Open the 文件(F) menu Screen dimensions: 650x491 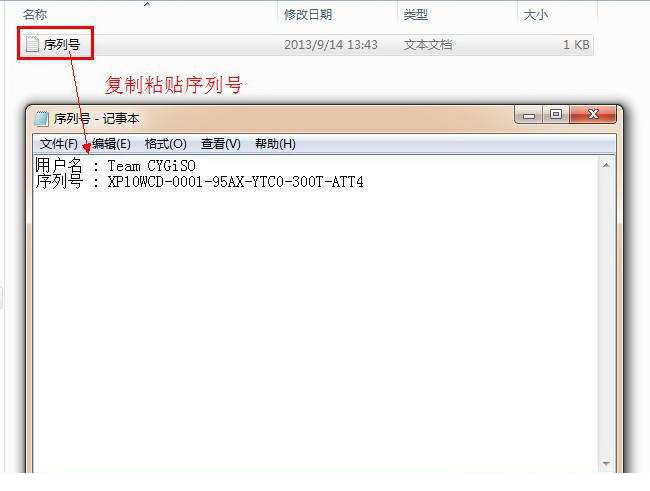(59, 144)
